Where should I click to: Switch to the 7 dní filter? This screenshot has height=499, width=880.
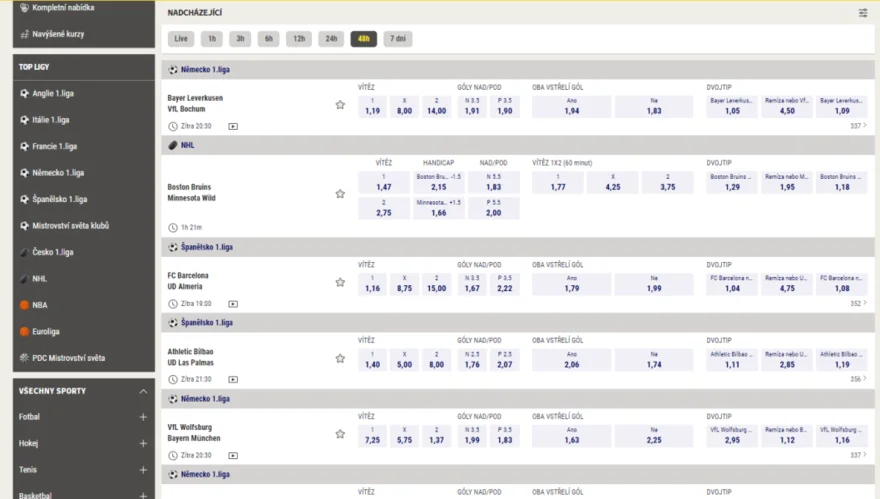click(x=398, y=39)
